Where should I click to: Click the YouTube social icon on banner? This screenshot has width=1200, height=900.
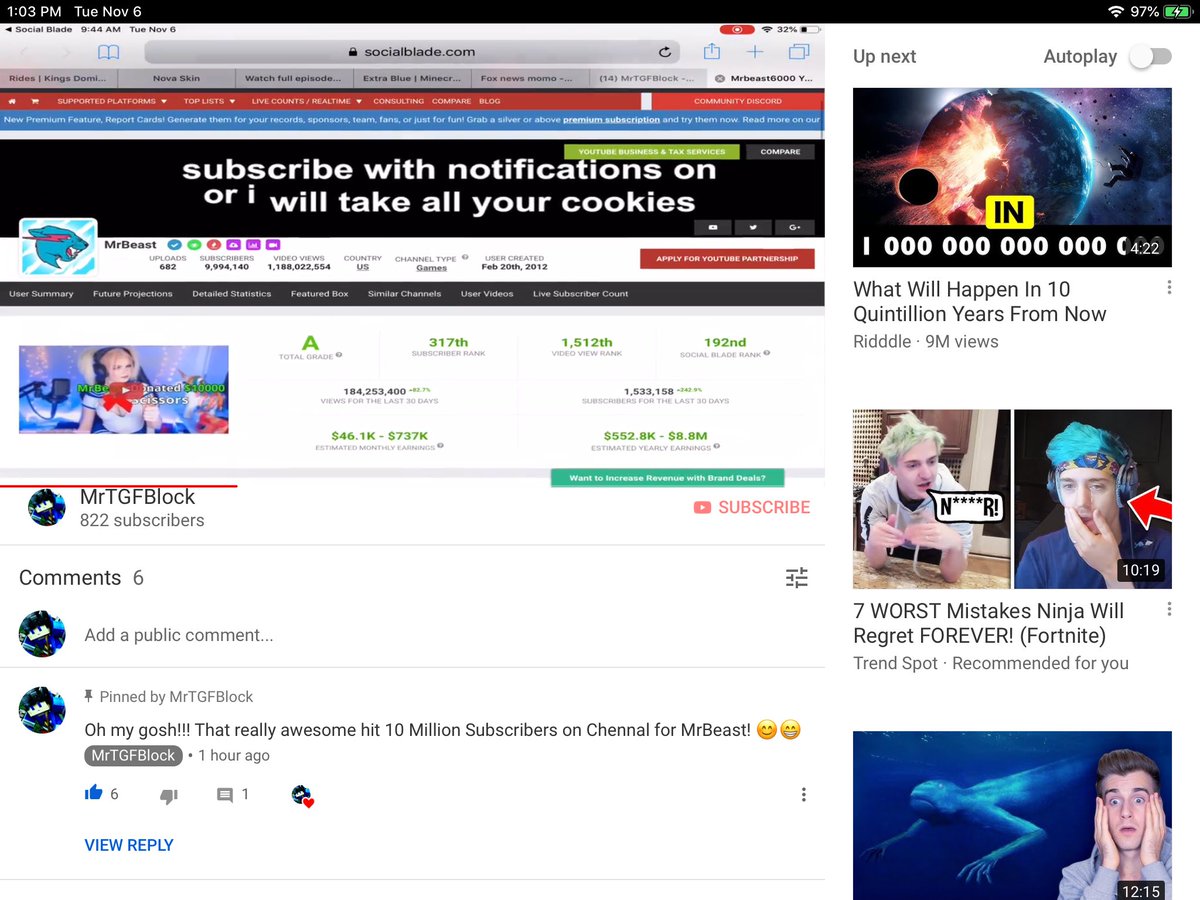pos(713,227)
